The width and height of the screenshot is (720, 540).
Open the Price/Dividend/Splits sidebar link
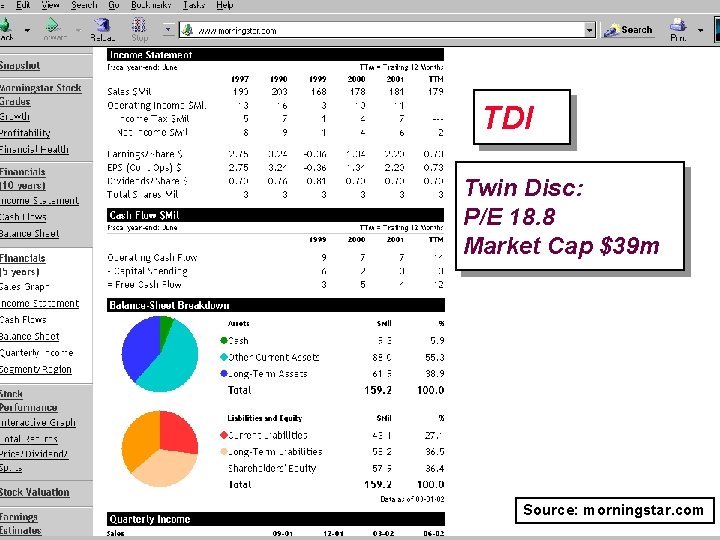[x=34, y=461]
